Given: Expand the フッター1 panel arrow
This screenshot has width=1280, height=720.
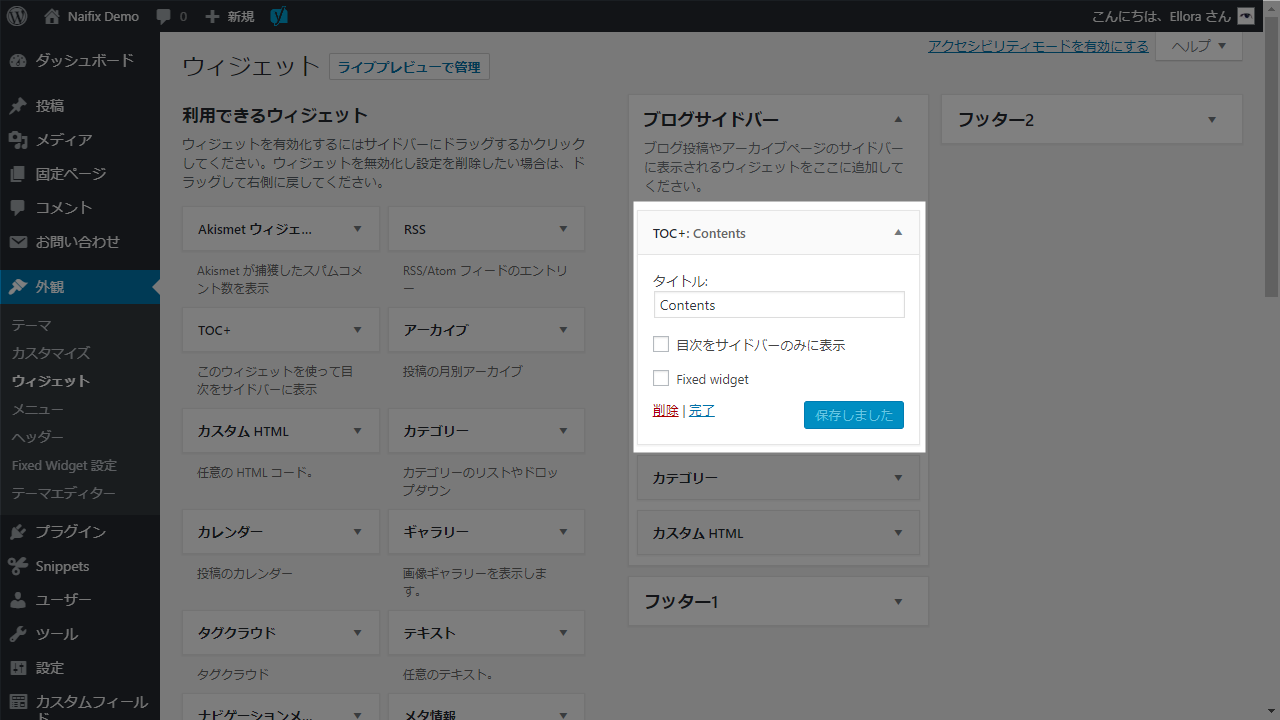Looking at the screenshot, I should point(898,602).
